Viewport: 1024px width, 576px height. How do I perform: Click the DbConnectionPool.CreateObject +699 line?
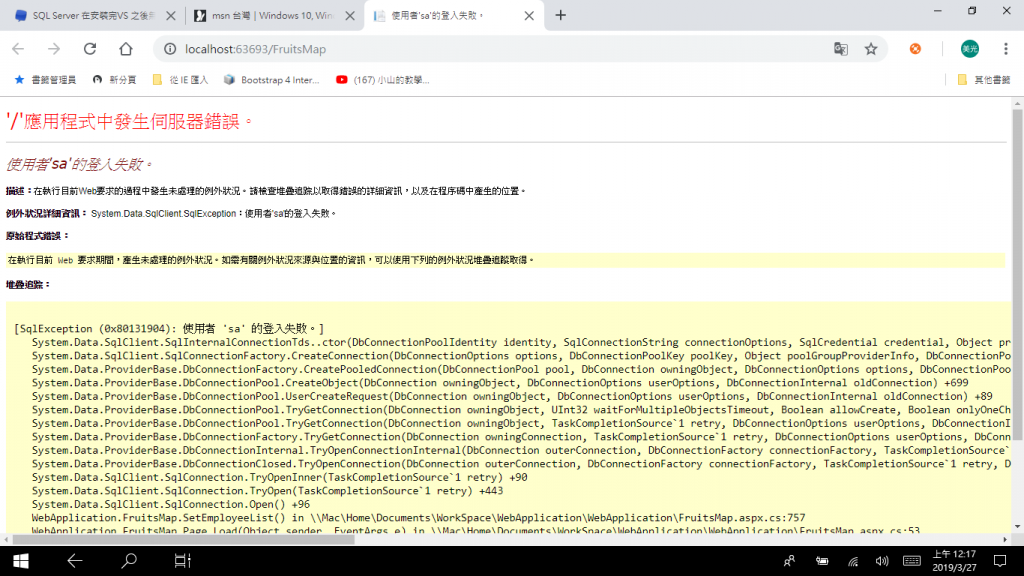[500, 383]
